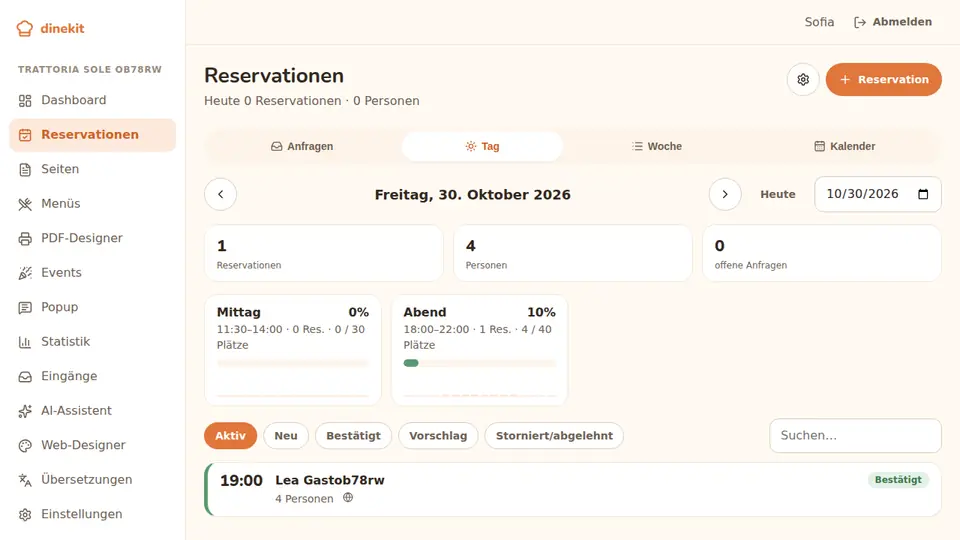Screen dimensions: 960x540
Task: Click the Suchen search field
Action: click(x=855, y=436)
